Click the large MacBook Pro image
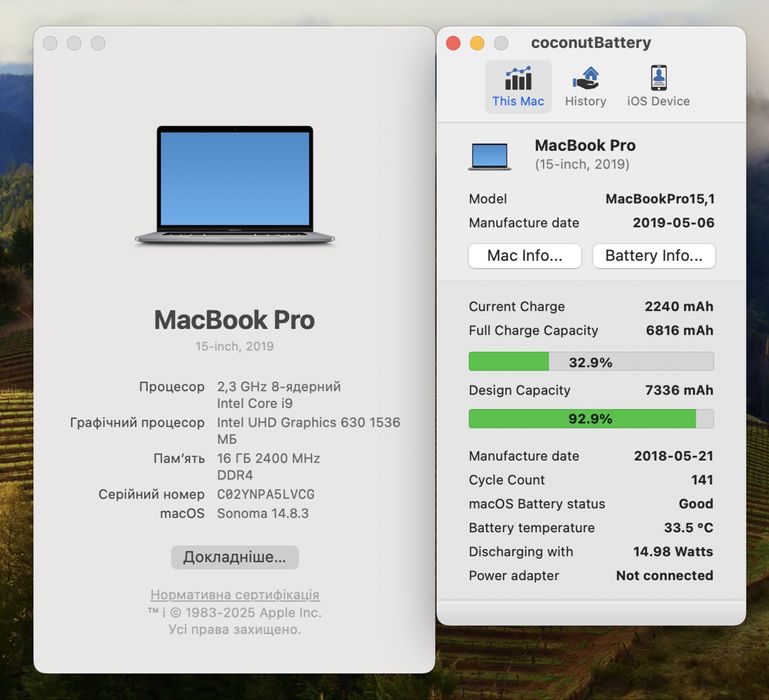Viewport: 769px width, 700px height. click(x=235, y=185)
